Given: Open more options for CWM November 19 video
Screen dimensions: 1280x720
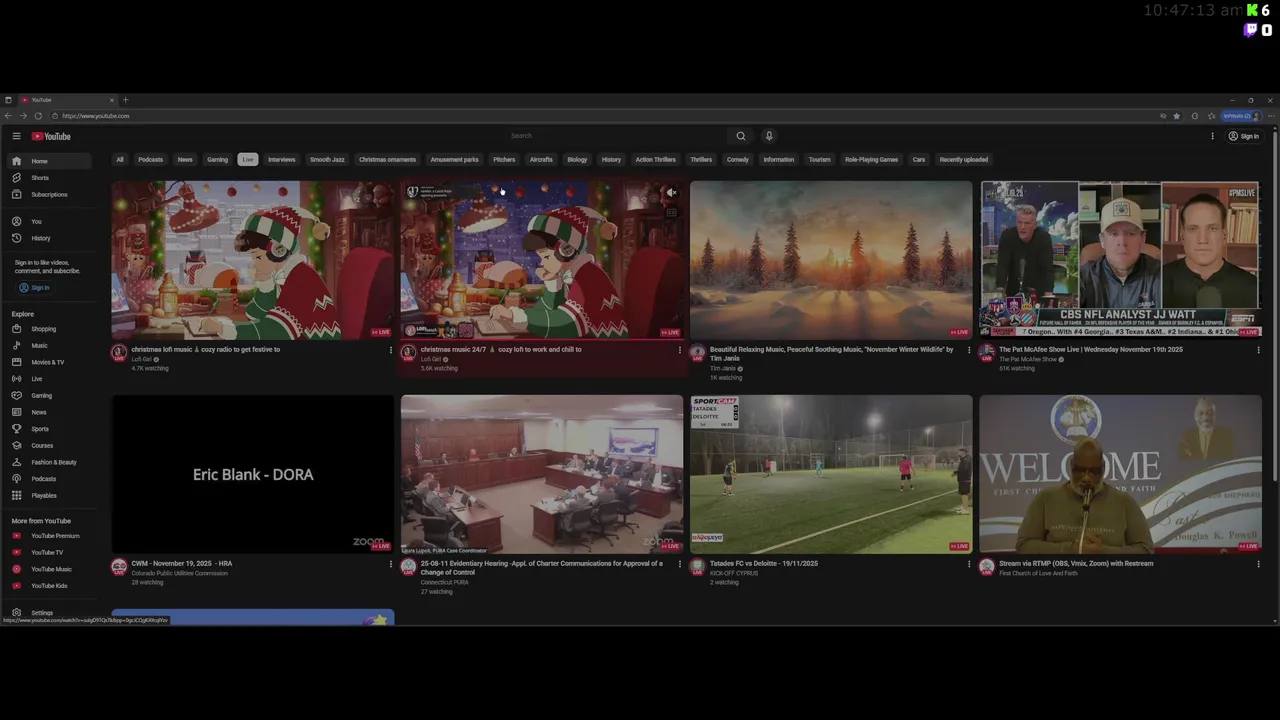Looking at the screenshot, I should click(390, 564).
